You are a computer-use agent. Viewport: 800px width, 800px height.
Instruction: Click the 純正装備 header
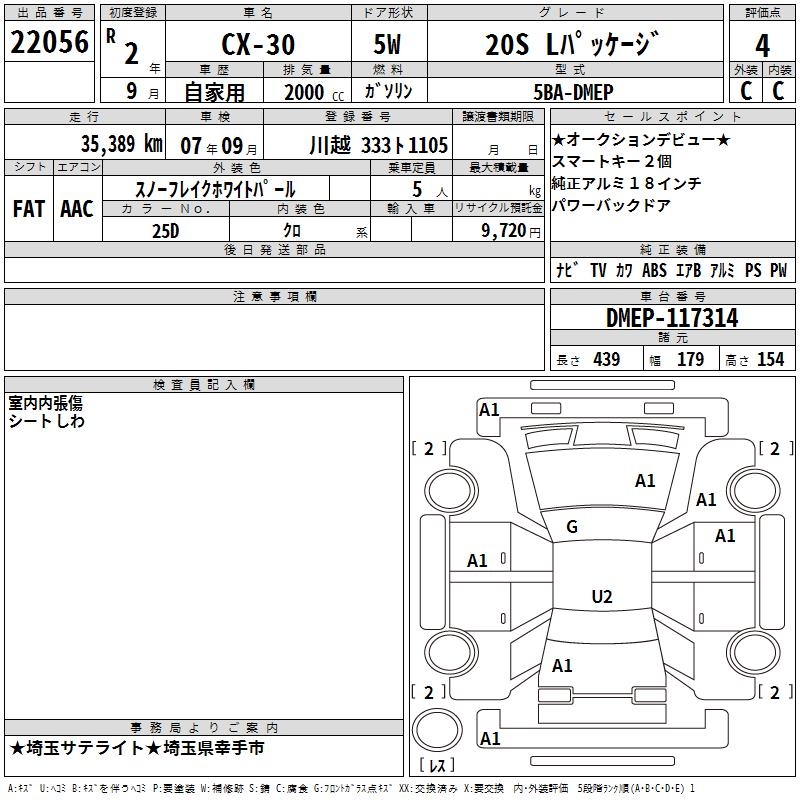point(672,249)
